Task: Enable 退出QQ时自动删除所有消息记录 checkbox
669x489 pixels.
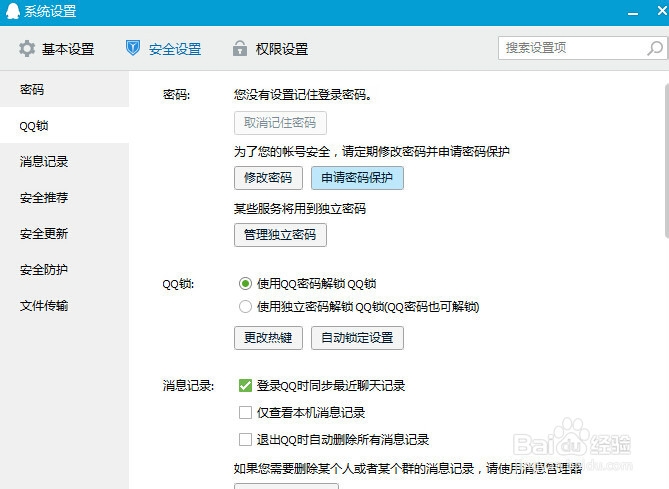Action: point(245,440)
